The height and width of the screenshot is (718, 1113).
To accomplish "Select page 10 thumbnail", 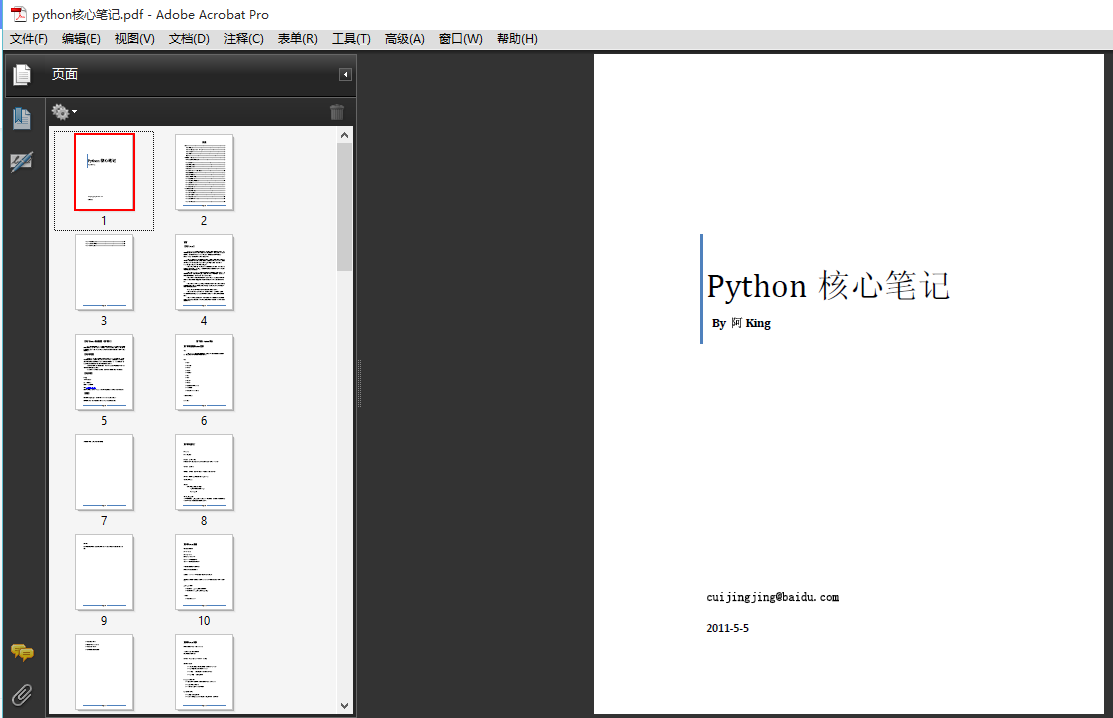I will click(x=204, y=573).
